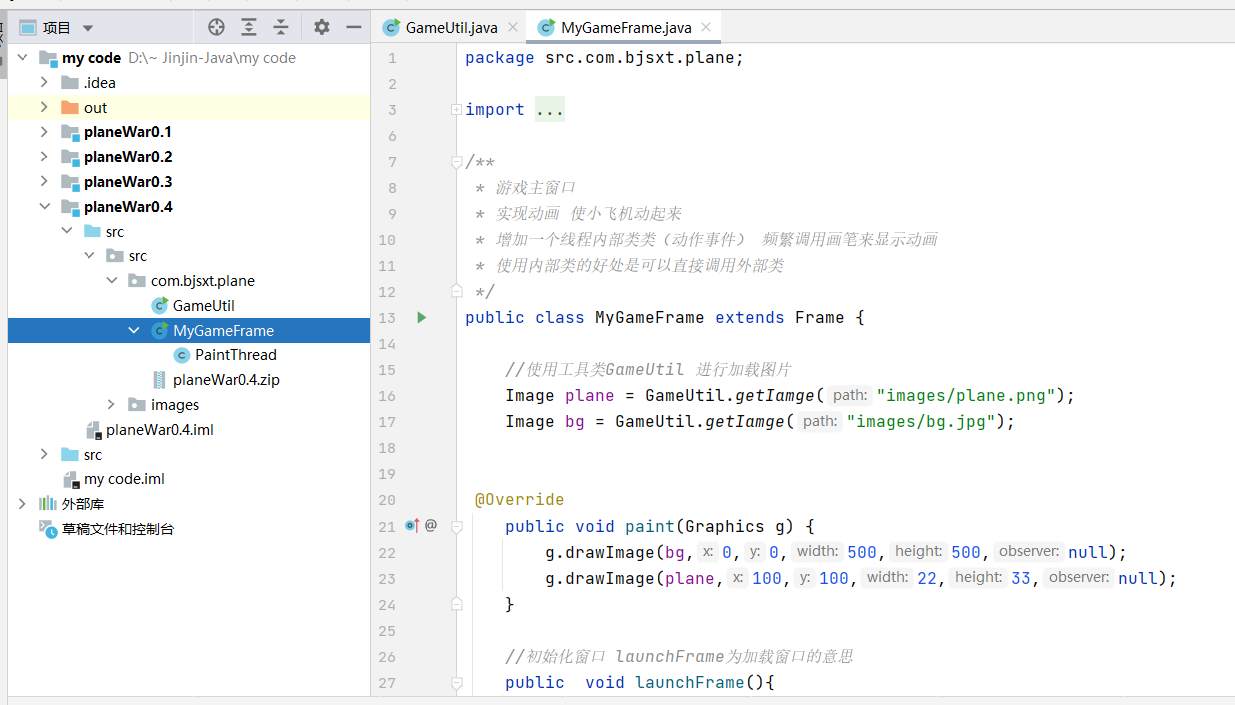Close the MyGameFrame.java tab
Screen dimensions: 1235x705
[x=705, y=27]
